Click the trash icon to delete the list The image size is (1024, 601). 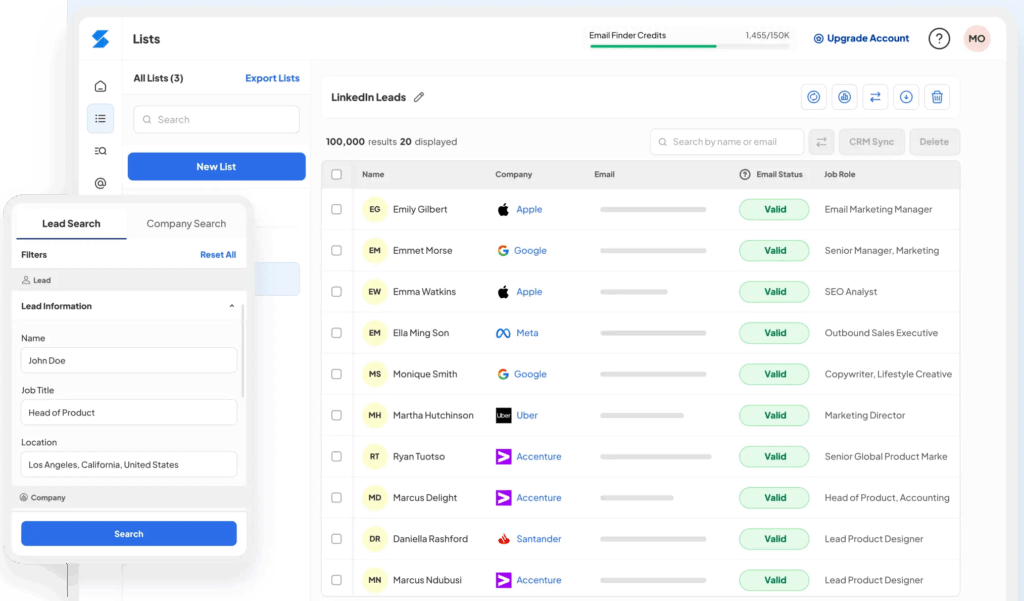[937, 96]
